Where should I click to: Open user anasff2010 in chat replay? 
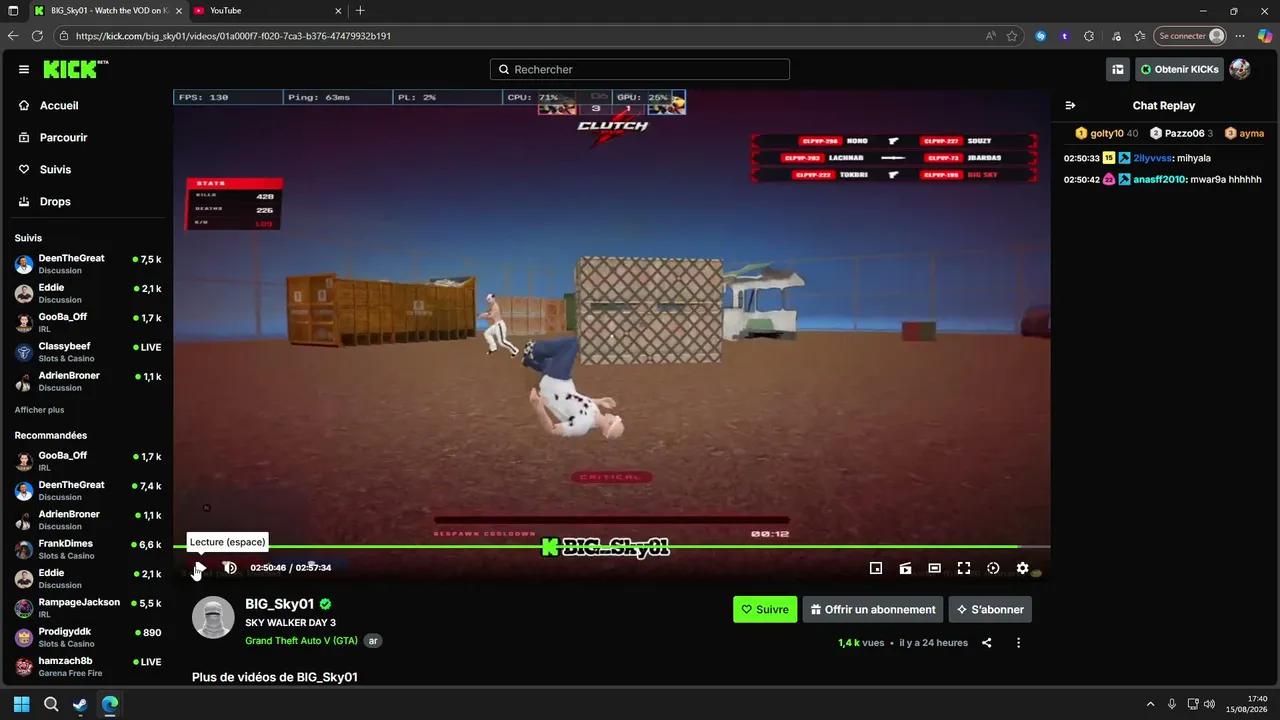tap(1159, 180)
